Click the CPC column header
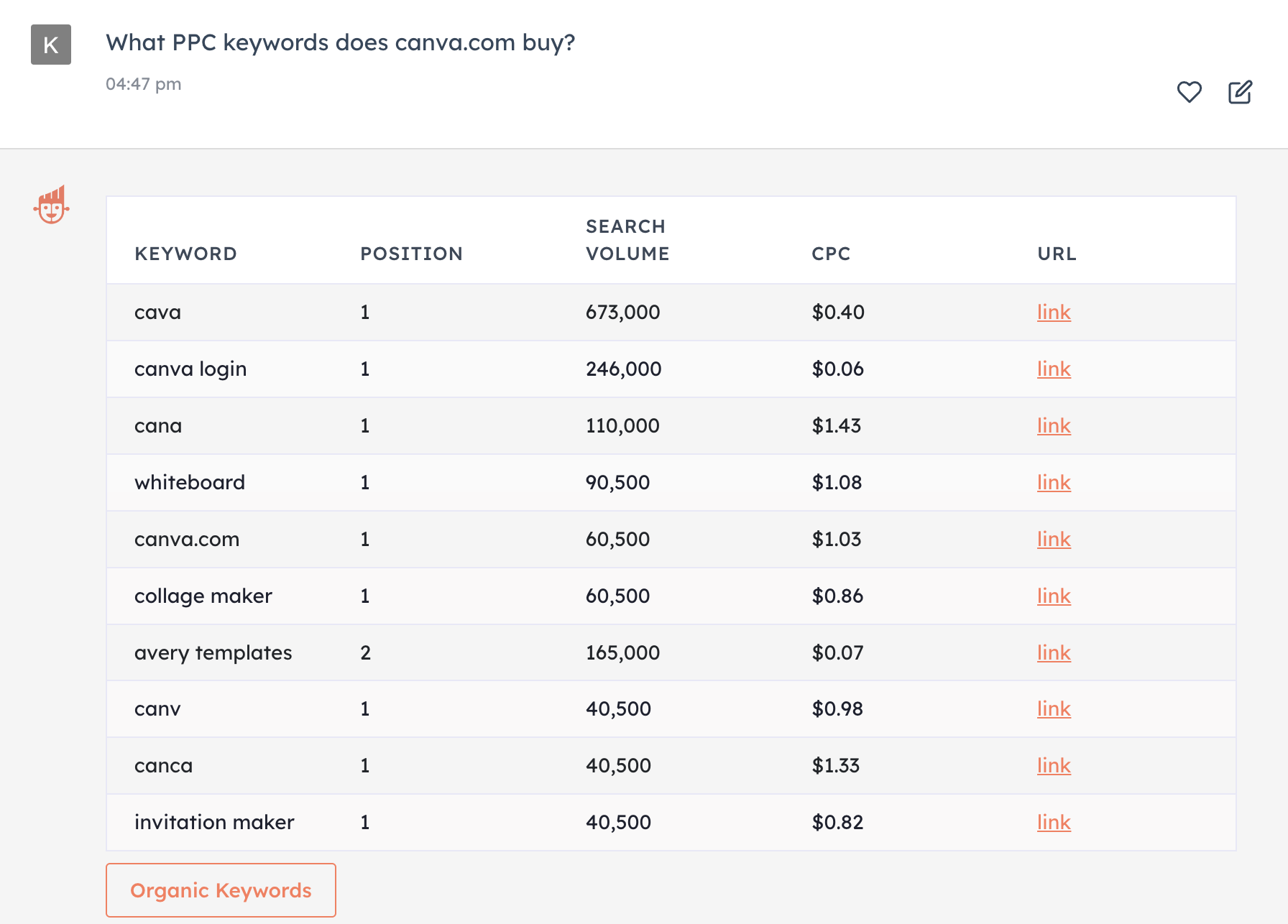 [x=831, y=253]
